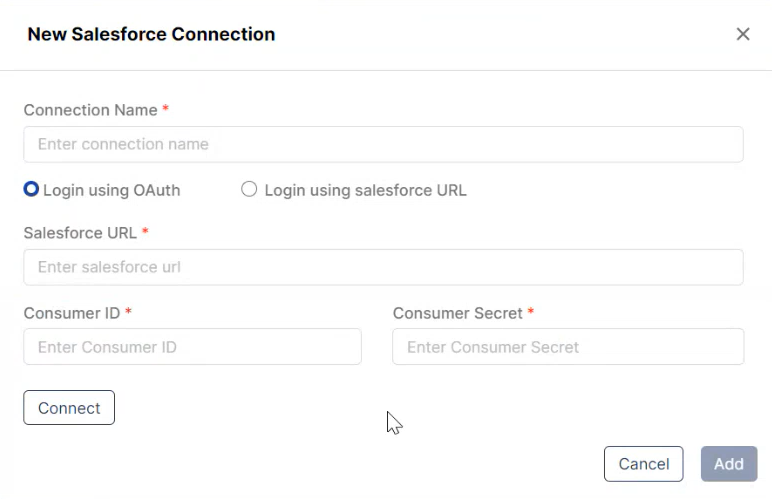Screen dimensions: 772x499
Task: Focus the Enter Consumer ID field
Action: click(x=192, y=347)
